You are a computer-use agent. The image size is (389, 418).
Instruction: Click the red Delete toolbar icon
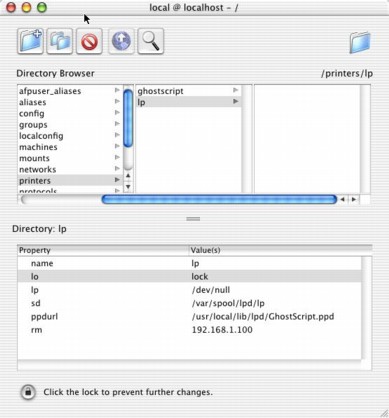point(89,42)
